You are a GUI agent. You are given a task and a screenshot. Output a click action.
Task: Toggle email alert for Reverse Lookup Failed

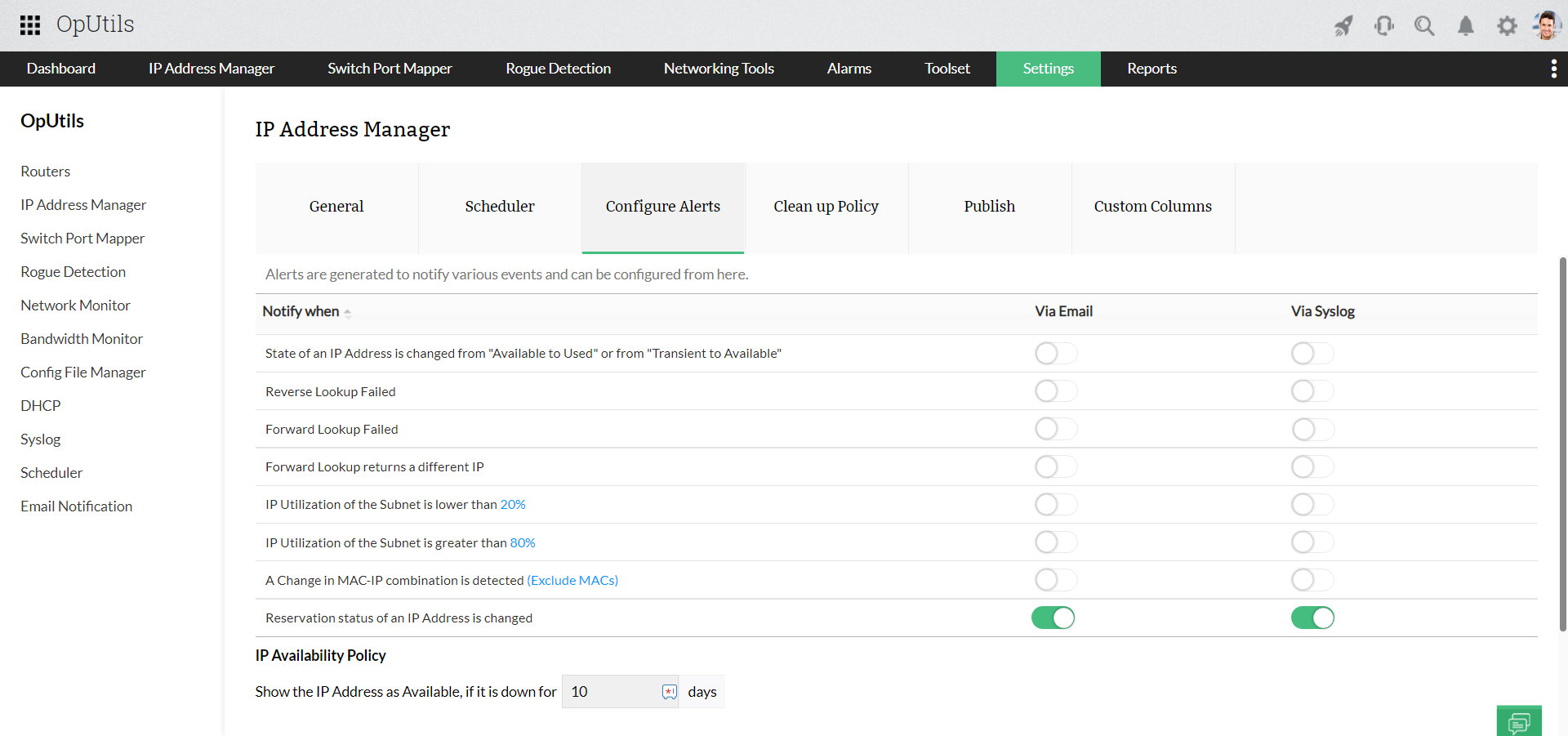pos(1056,391)
